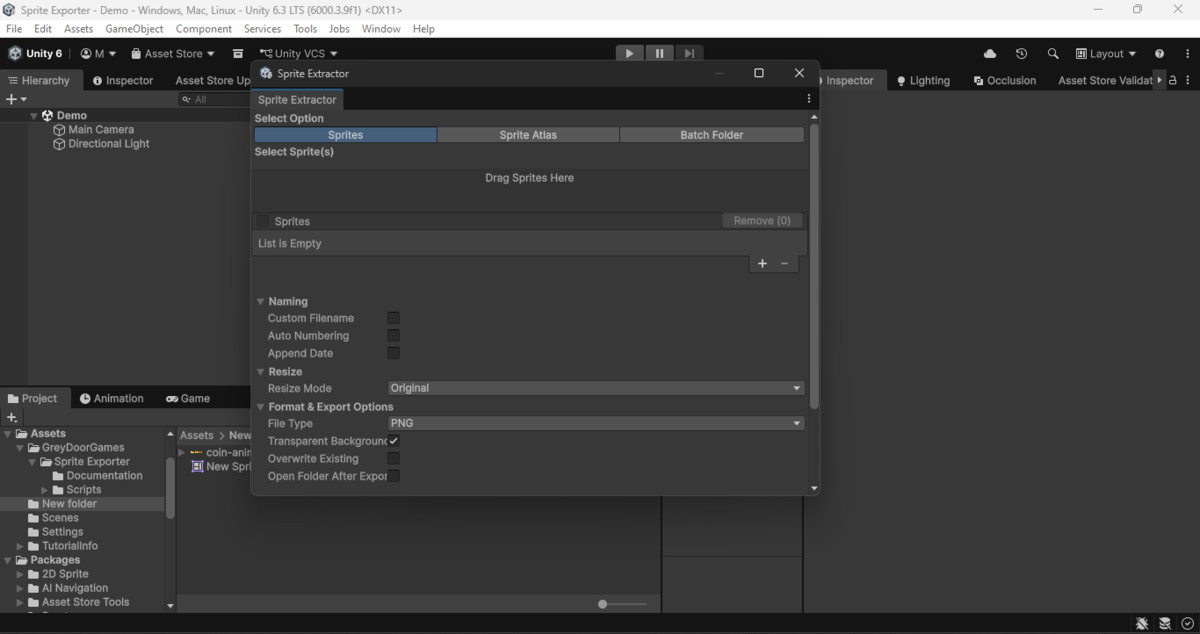Uncheck the Transparent Background checkbox

393,441
